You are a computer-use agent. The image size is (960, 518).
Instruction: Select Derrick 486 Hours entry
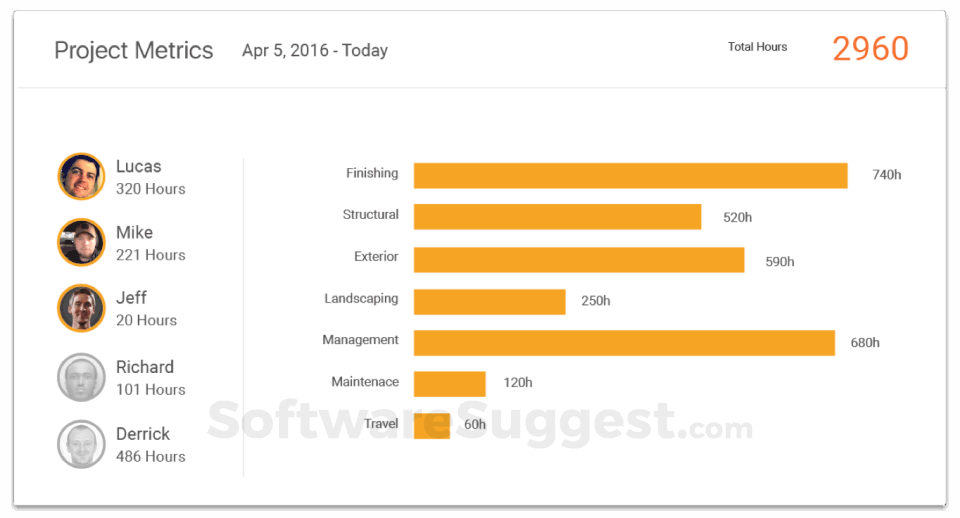click(151, 445)
